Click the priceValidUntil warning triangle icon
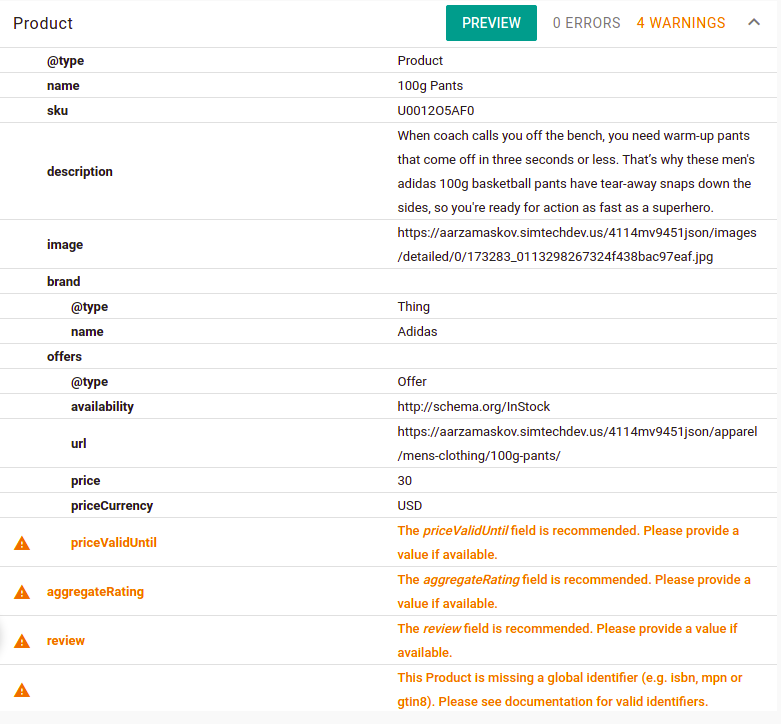The height and width of the screenshot is (724, 781). pos(22,543)
